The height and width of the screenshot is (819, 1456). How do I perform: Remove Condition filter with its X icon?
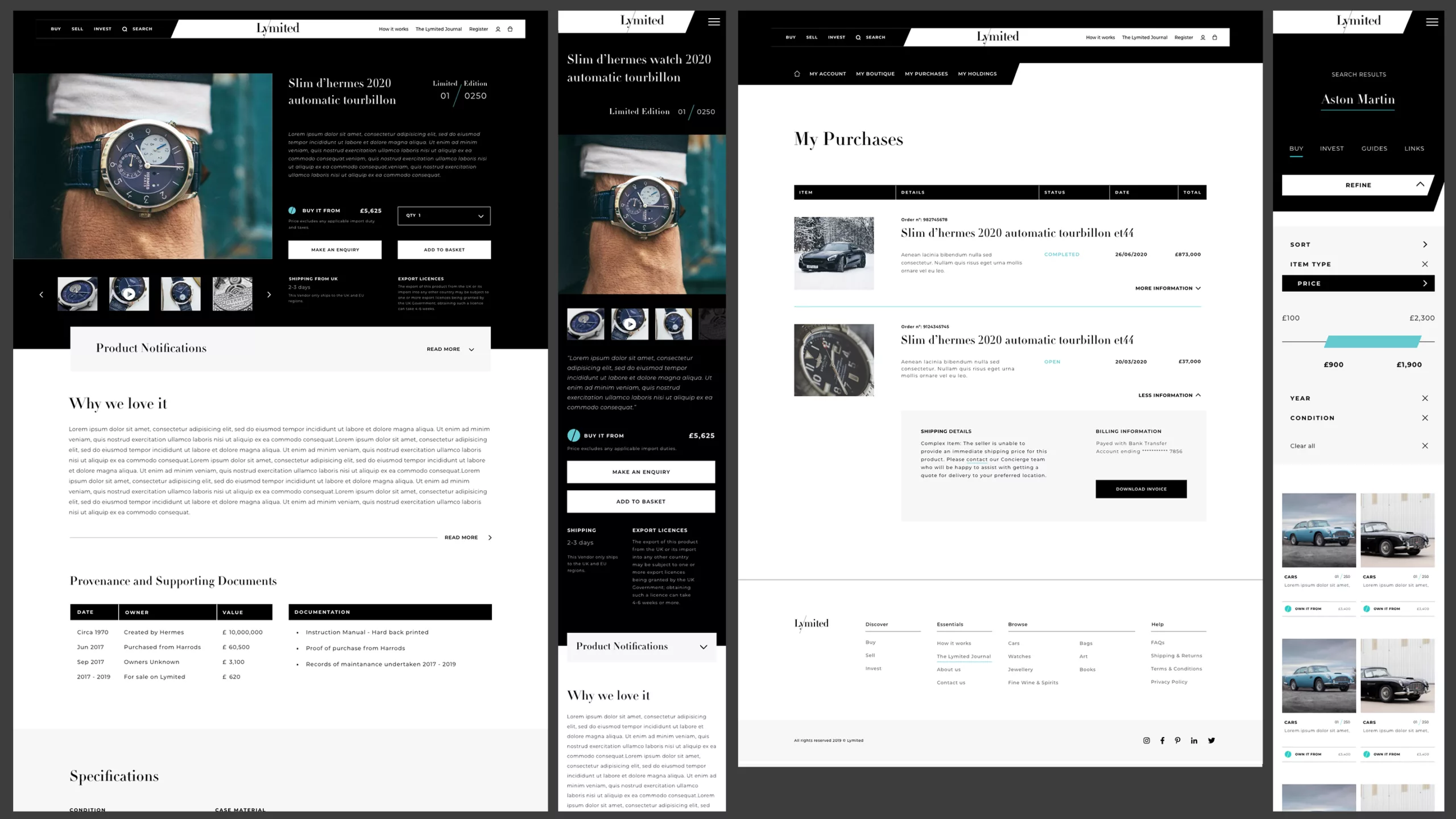click(x=1425, y=418)
